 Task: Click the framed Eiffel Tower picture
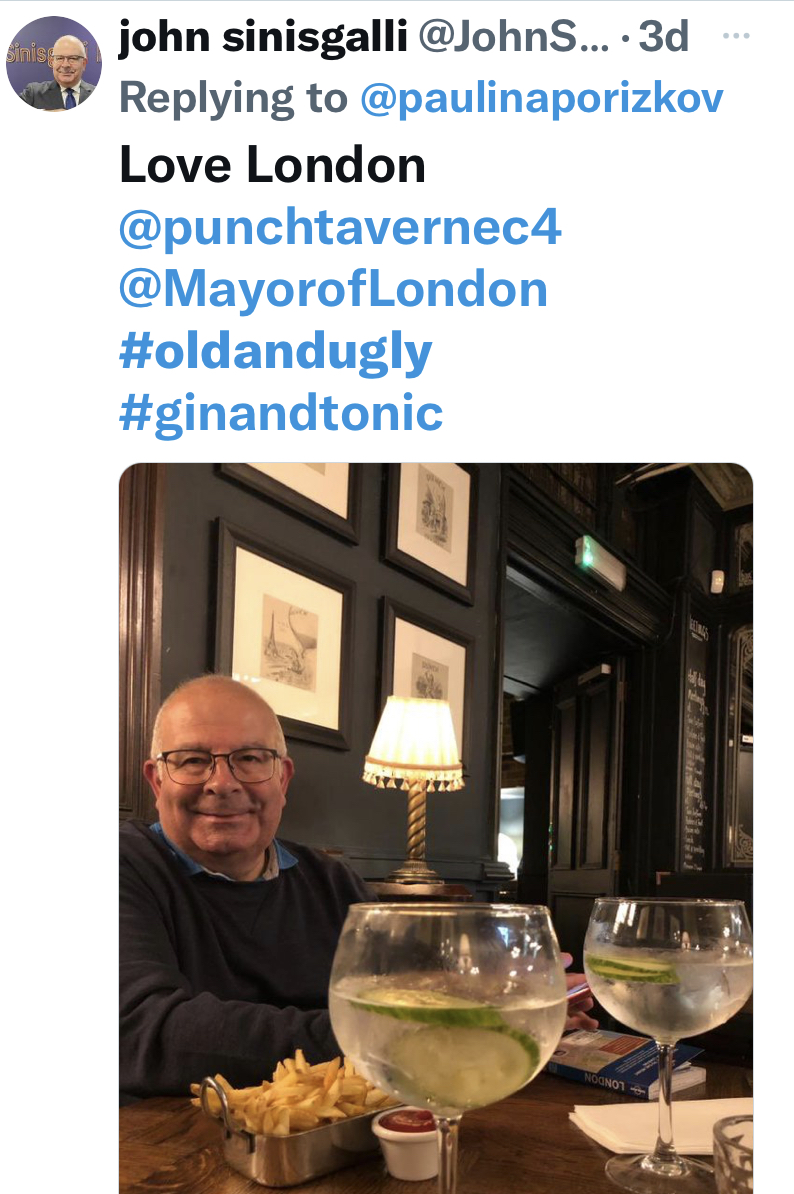tap(285, 633)
